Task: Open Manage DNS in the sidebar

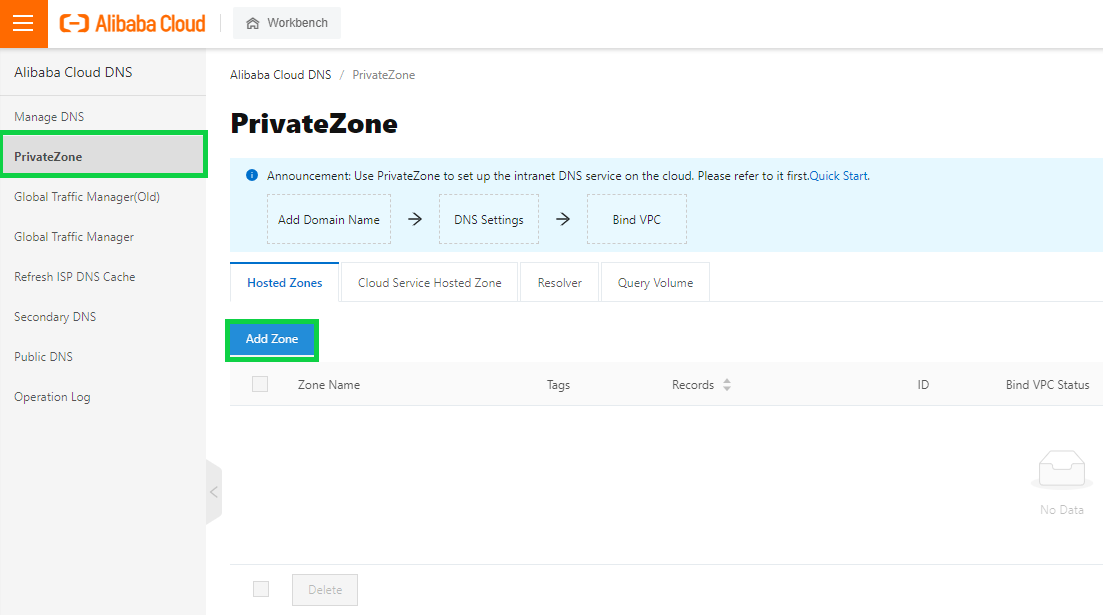Action: [x=103, y=117]
